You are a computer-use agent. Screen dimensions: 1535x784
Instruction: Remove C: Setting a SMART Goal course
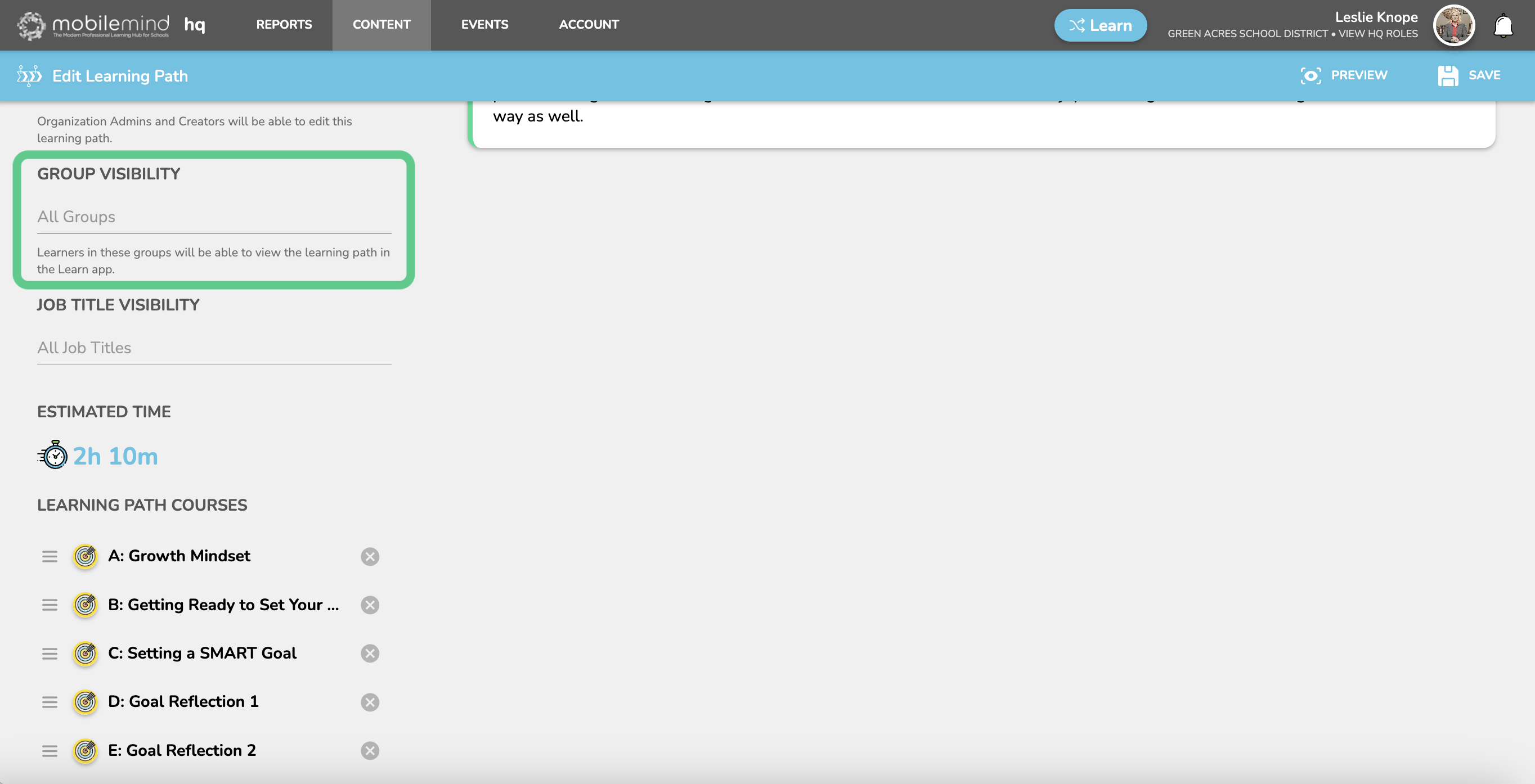pos(370,654)
